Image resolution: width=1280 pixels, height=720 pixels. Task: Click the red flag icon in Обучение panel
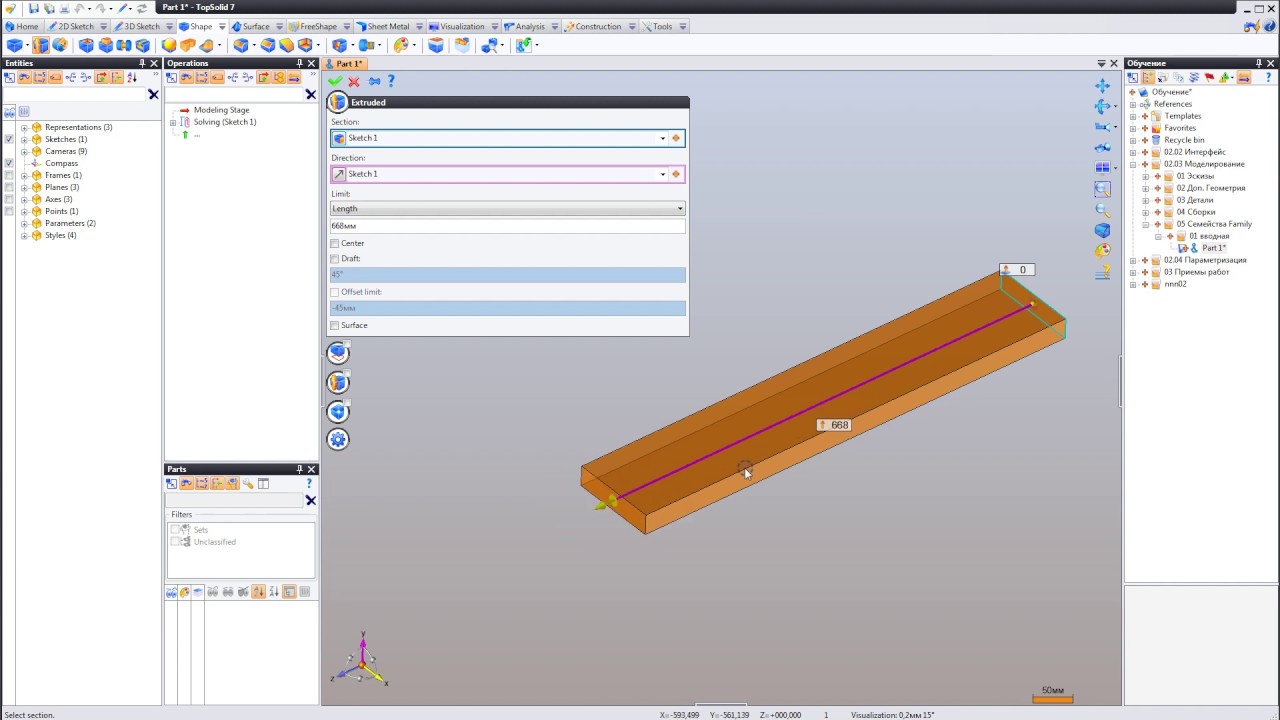[x=1209, y=77]
